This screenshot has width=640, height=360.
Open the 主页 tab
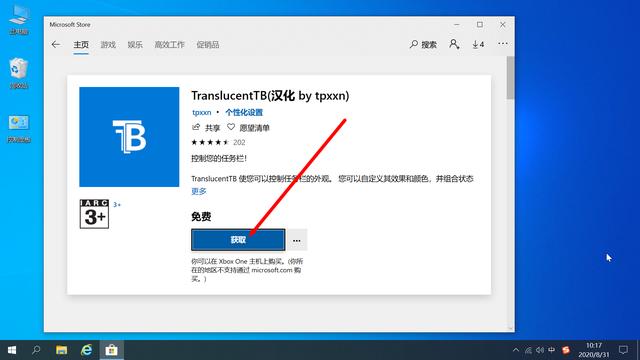pos(81,44)
